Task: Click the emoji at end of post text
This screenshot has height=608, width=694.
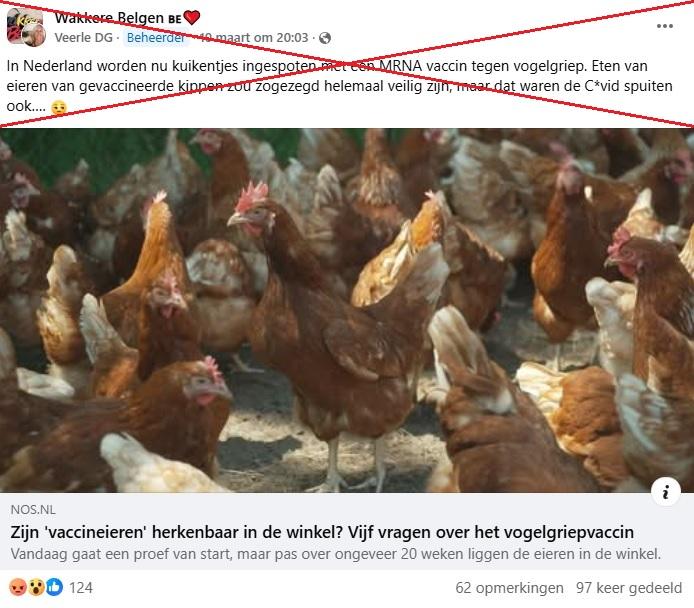Action: (x=59, y=107)
